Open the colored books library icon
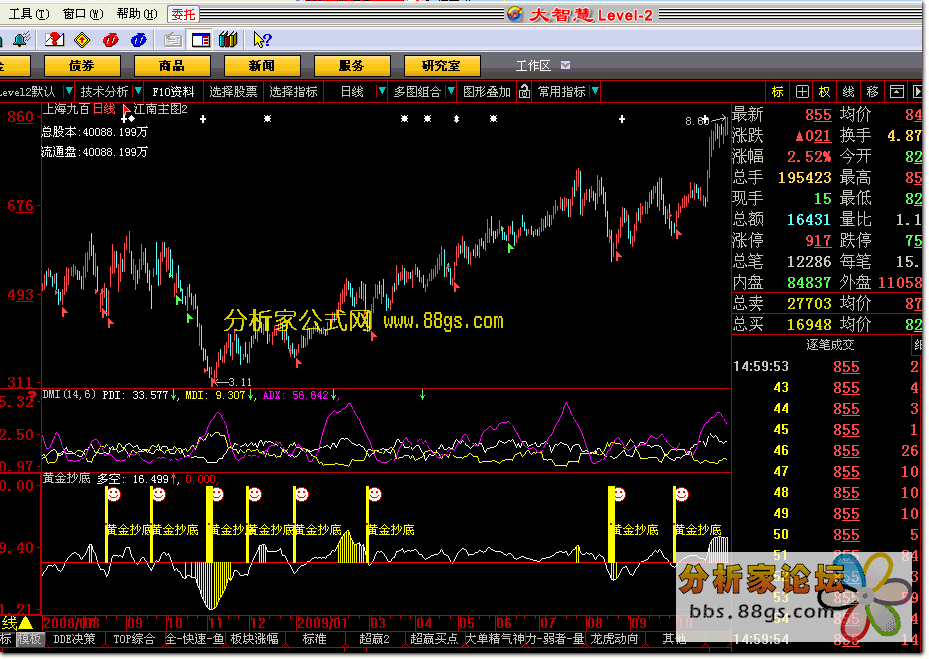The width and height of the screenshot is (929, 659). [228, 40]
